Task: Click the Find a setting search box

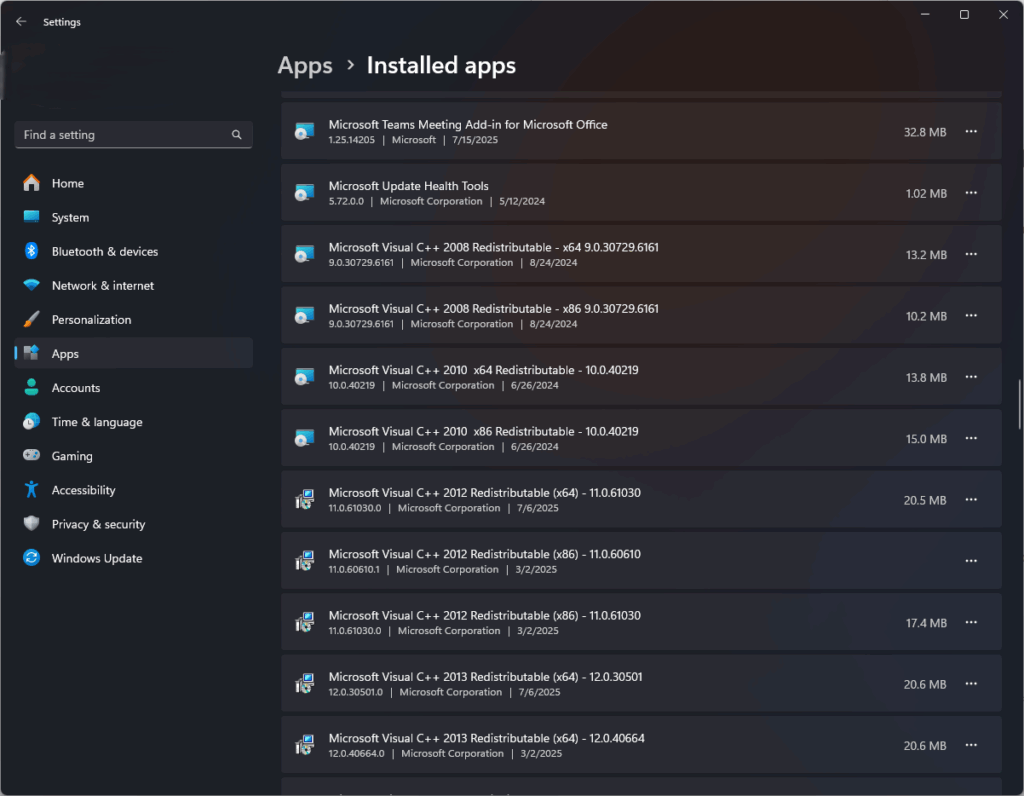Action: click(x=133, y=134)
